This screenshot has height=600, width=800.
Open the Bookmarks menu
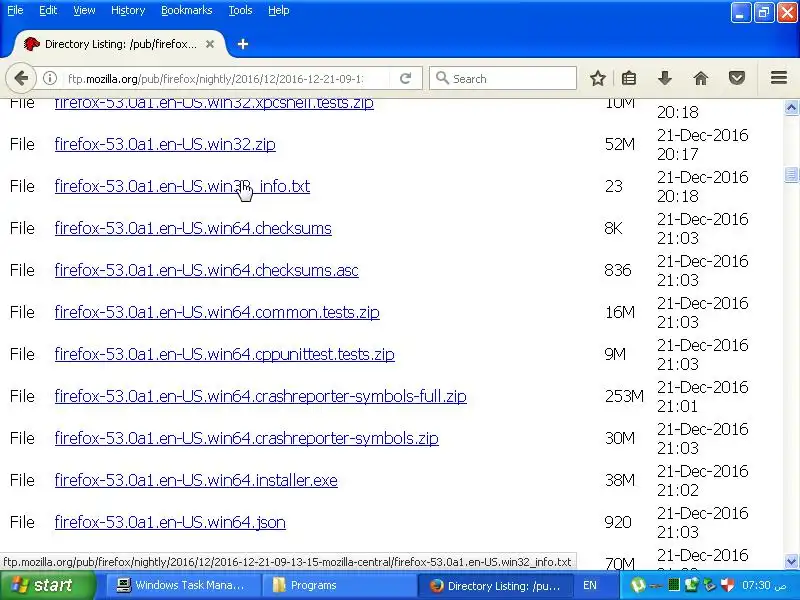(187, 10)
